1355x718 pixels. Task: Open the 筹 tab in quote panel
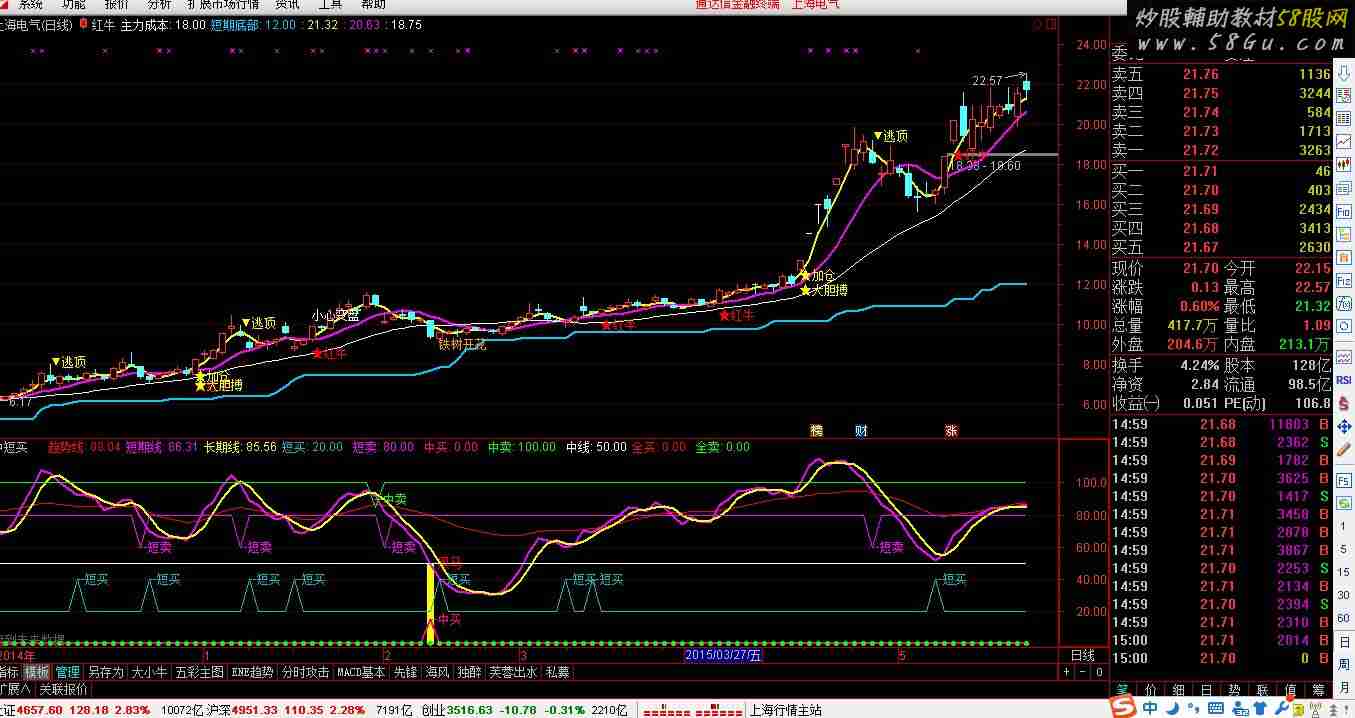[x=1319, y=690]
